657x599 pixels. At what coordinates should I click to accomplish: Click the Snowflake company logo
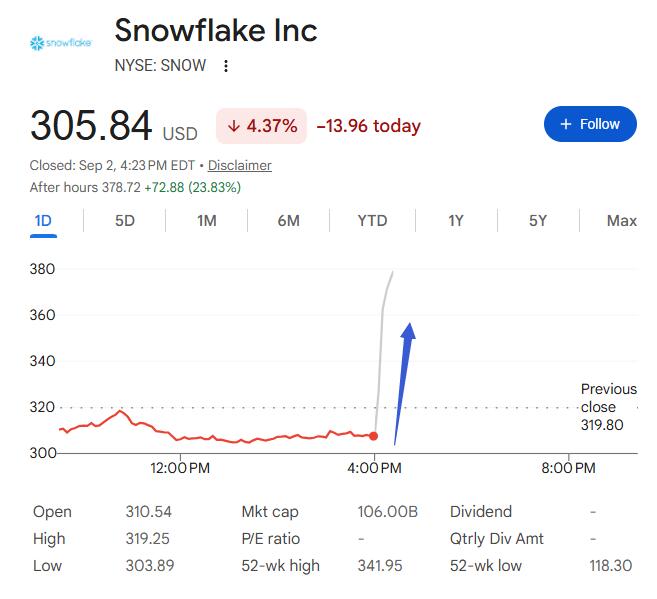click(61, 43)
